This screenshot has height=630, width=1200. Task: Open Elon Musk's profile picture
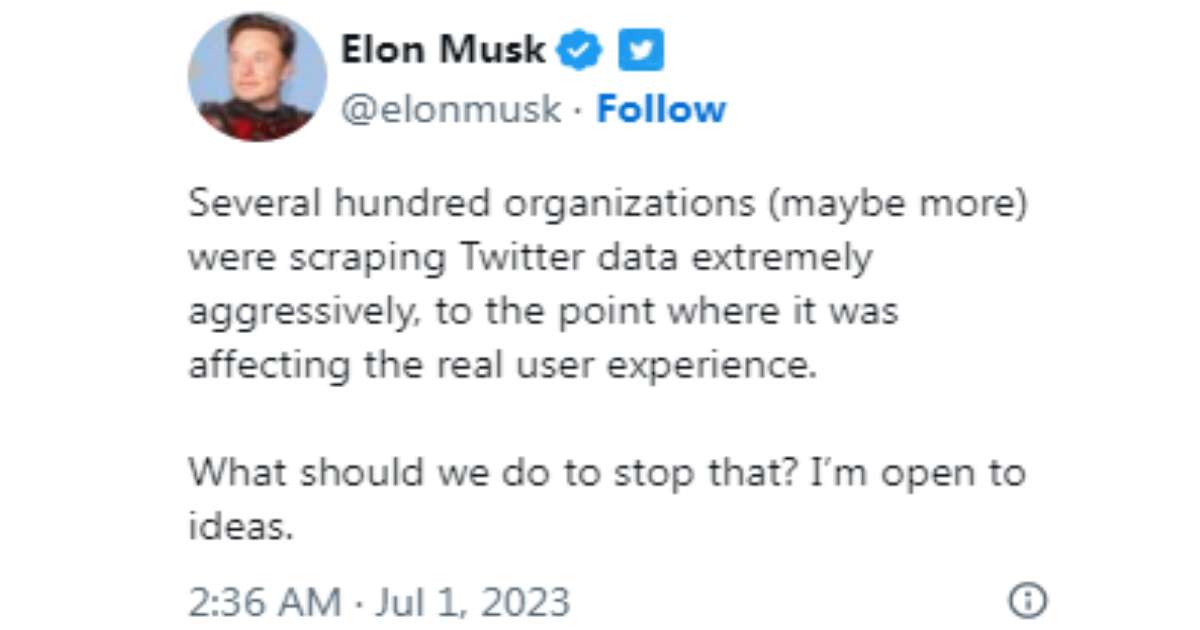click(x=257, y=77)
